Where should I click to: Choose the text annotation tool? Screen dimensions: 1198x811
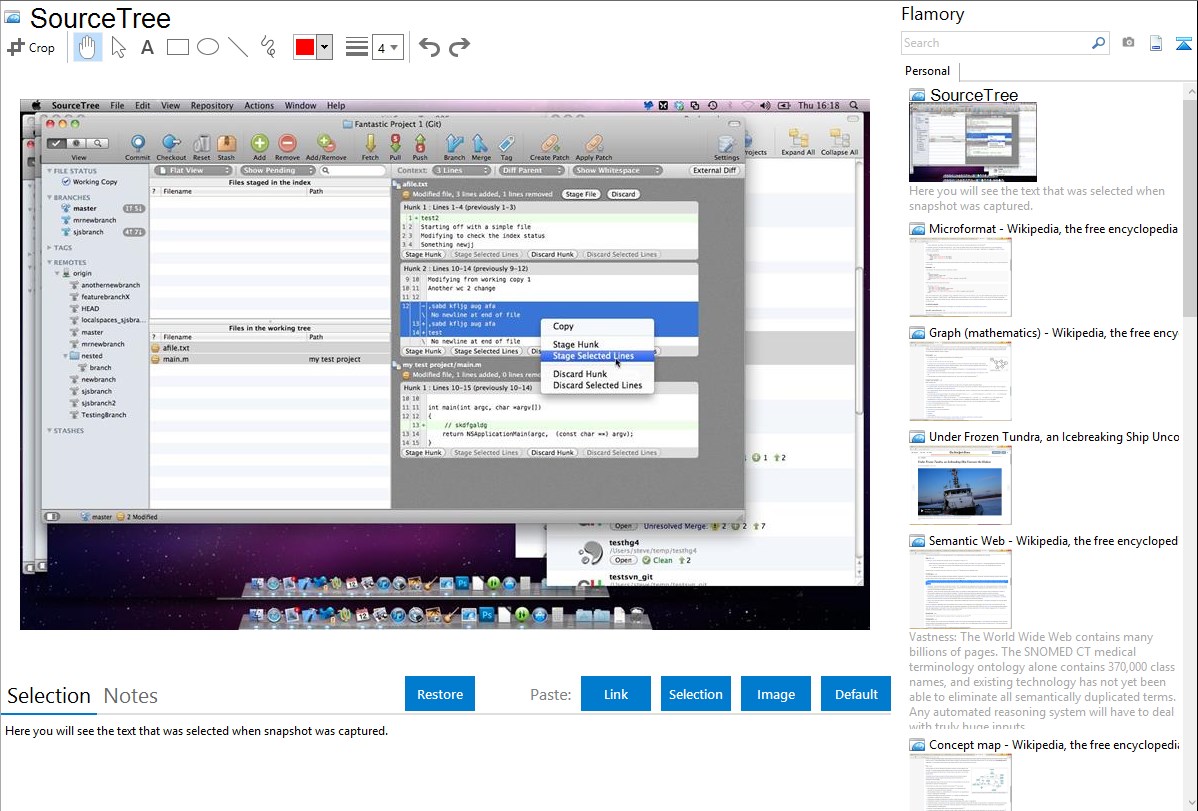point(147,47)
